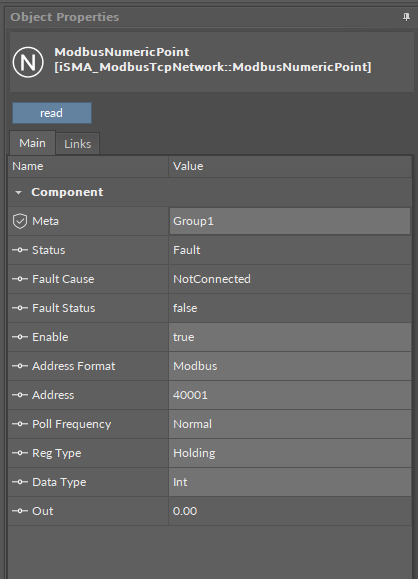418x579 pixels.
Task: Click the ModbusNumericPoint N component icon
Action: pyautogui.click(x=28, y=62)
